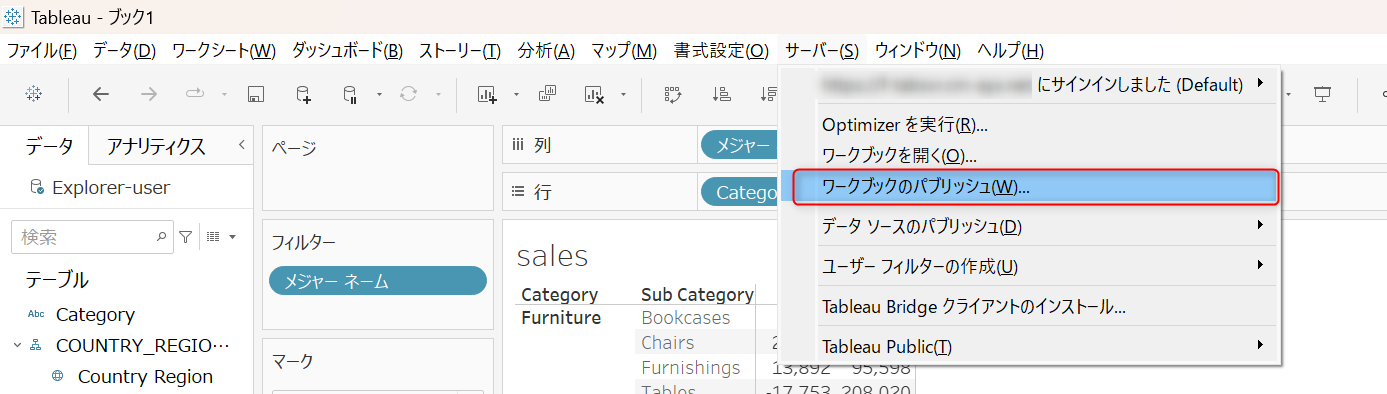Screen dimensions: 1387x394
Task: Open the 分析(A) menu
Action: coord(546,50)
